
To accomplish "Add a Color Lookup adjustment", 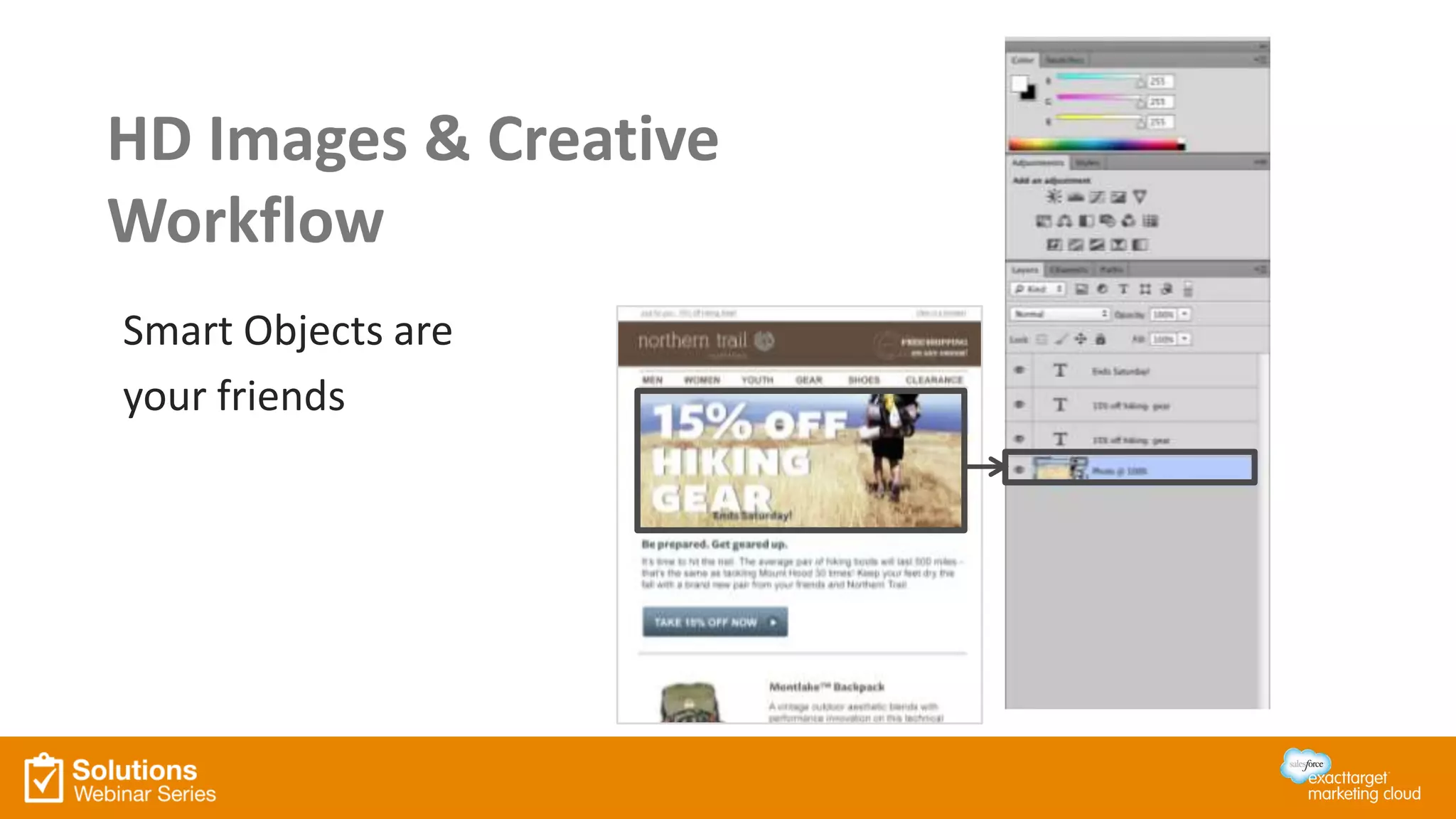I will [1150, 221].
